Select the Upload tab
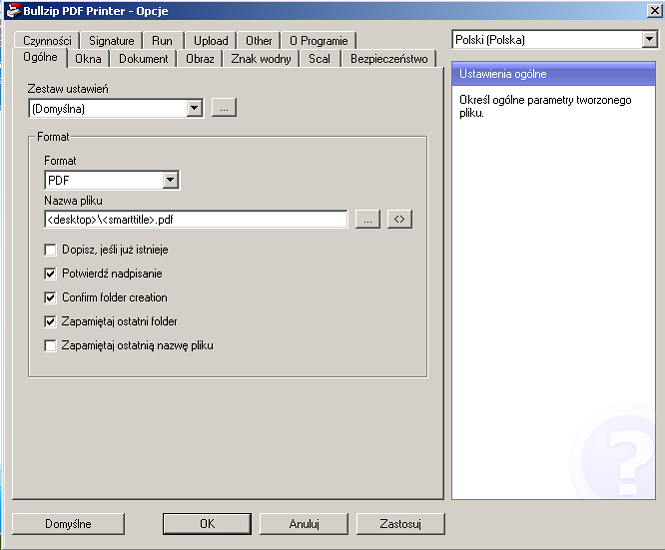This screenshot has height=550, width=665. [211, 41]
